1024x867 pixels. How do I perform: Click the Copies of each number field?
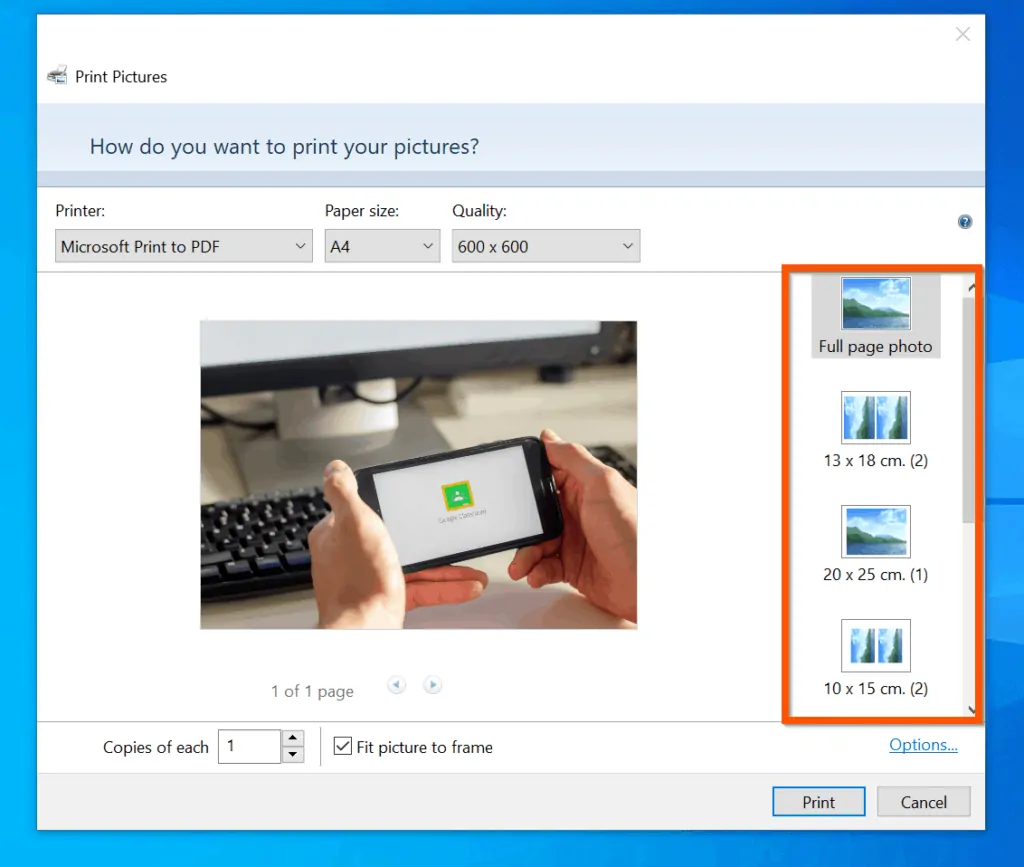tap(248, 747)
